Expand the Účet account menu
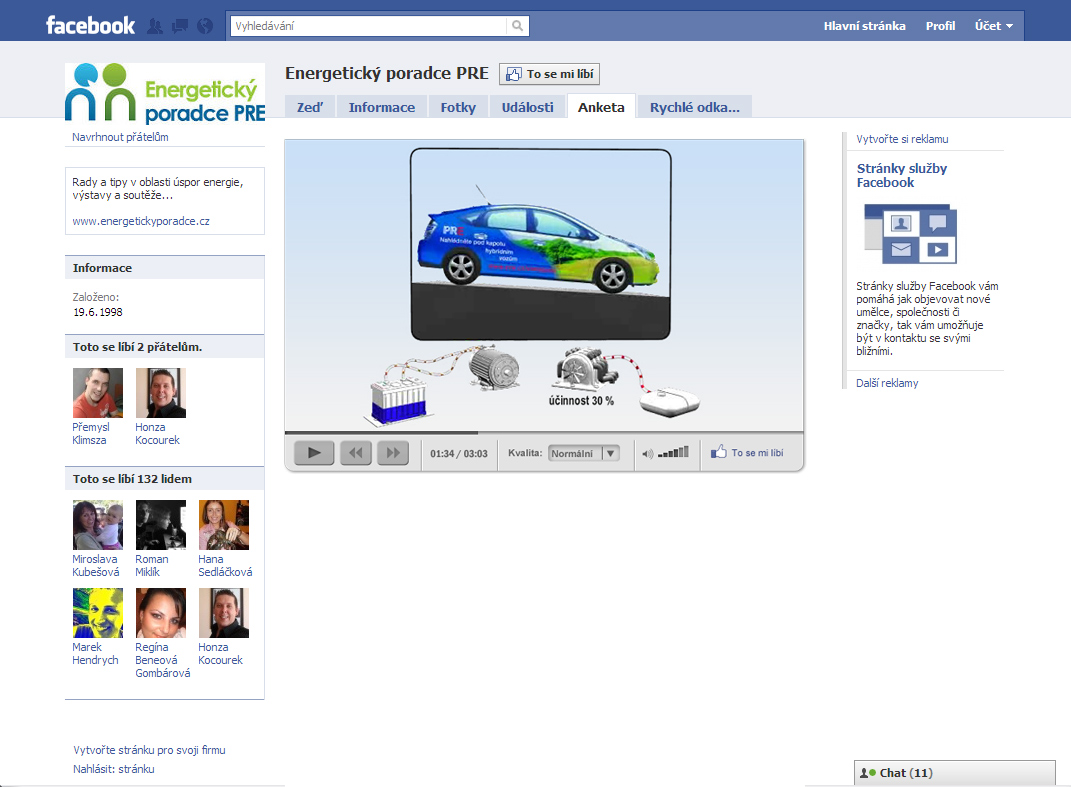The image size is (1071, 787). [x=994, y=26]
